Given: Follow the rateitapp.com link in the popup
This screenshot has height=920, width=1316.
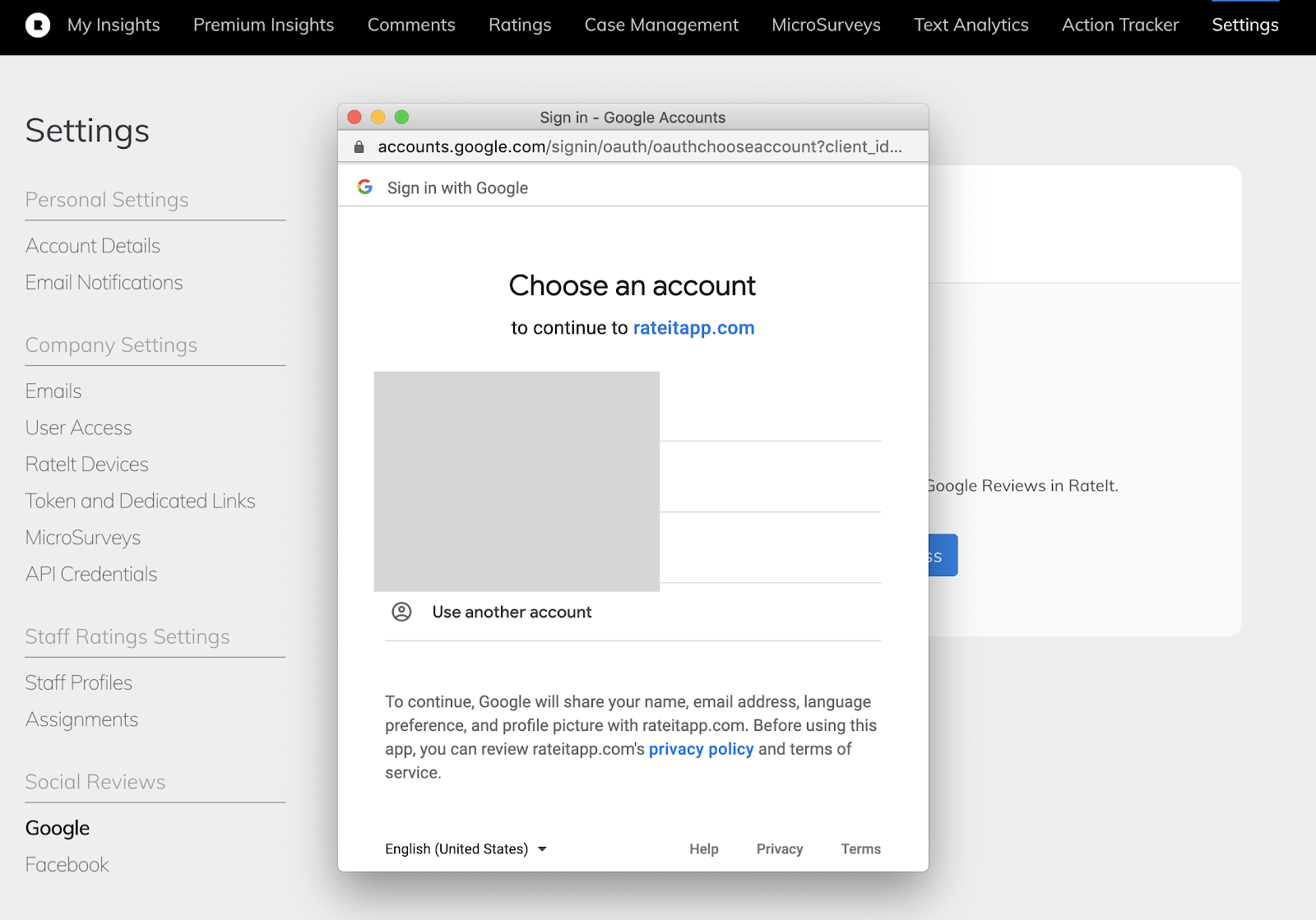Looking at the screenshot, I should point(693,328).
